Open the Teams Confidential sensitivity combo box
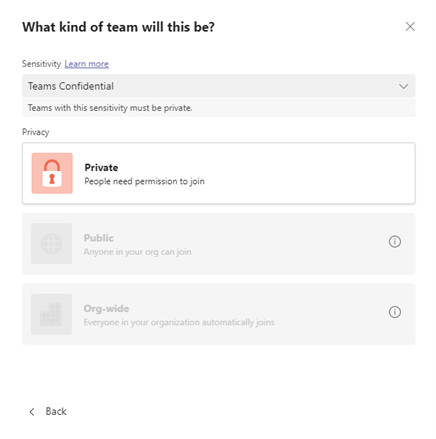Image resolution: width=436 pixels, height=439 pixels. pyautogui.click(x=219, y=86)
